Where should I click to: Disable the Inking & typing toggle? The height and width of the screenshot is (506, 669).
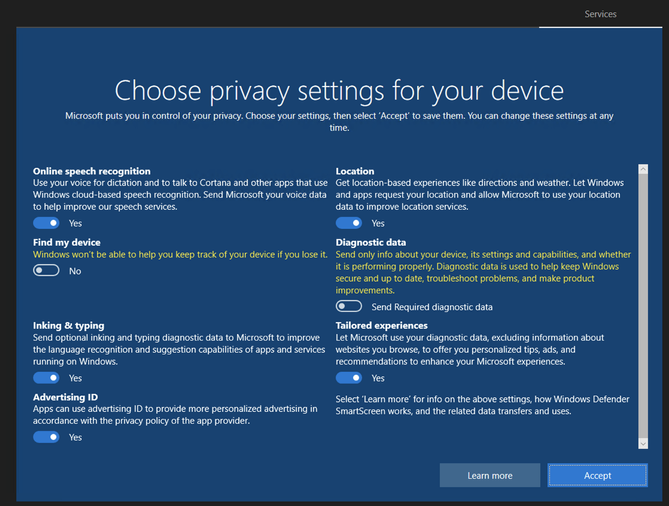pyautogui.click(x=46, y=378)
